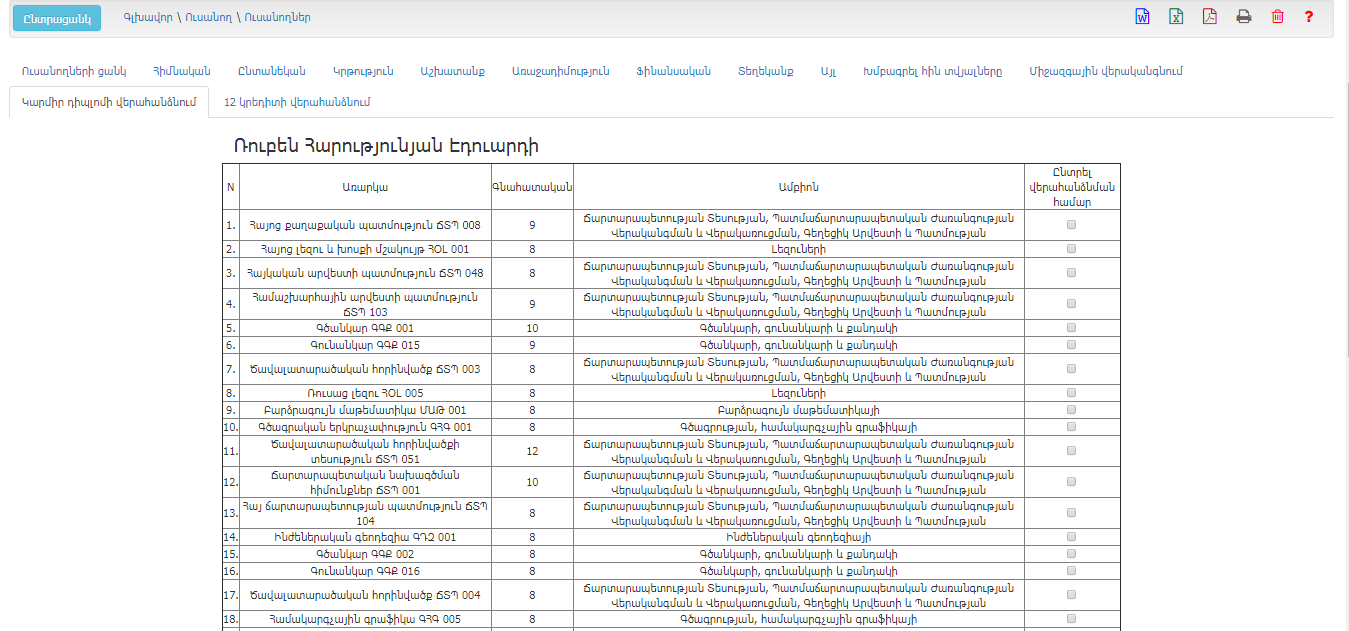Click the printer icon
The height and width of the screenshot is (631, 1349).
[1243, 17]
